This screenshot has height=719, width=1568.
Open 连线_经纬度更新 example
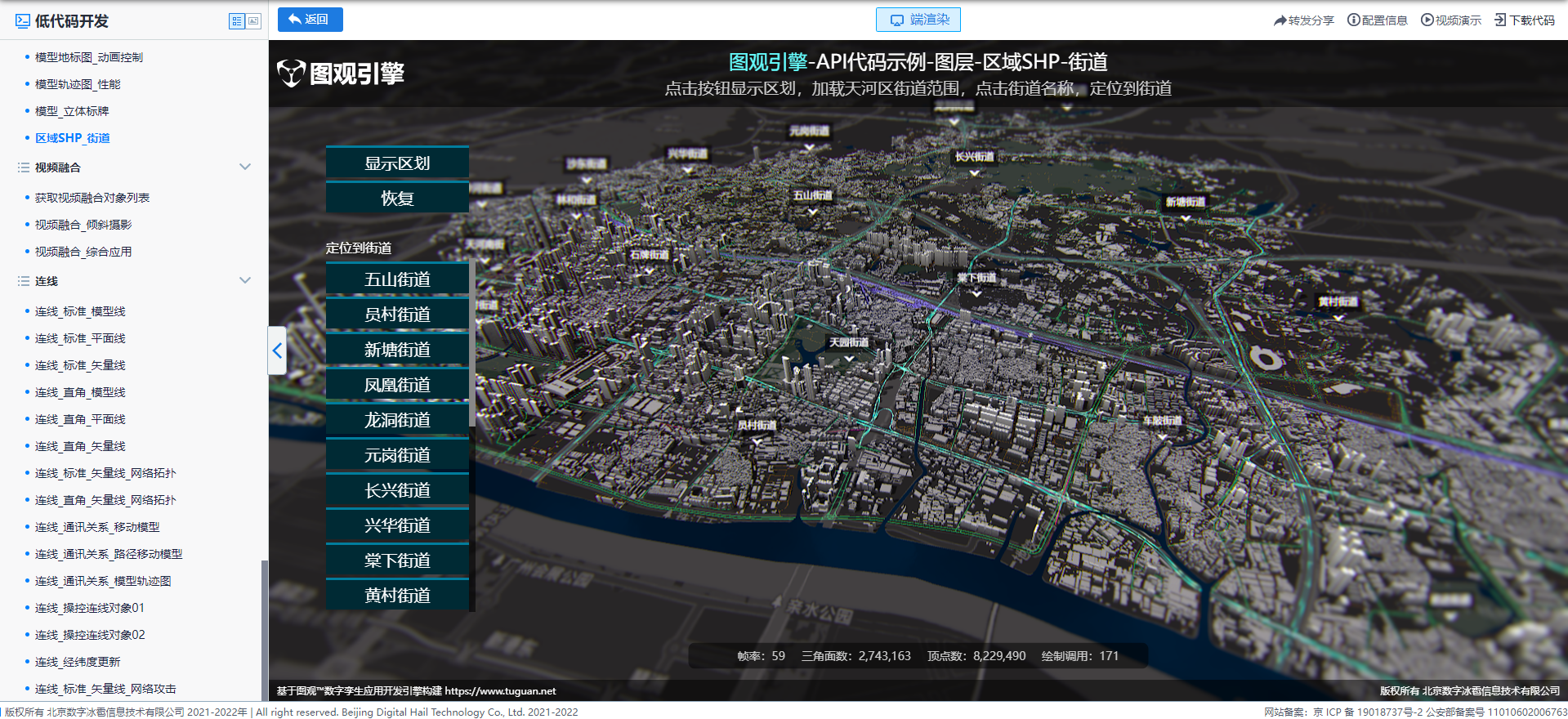tap(78, 662)
